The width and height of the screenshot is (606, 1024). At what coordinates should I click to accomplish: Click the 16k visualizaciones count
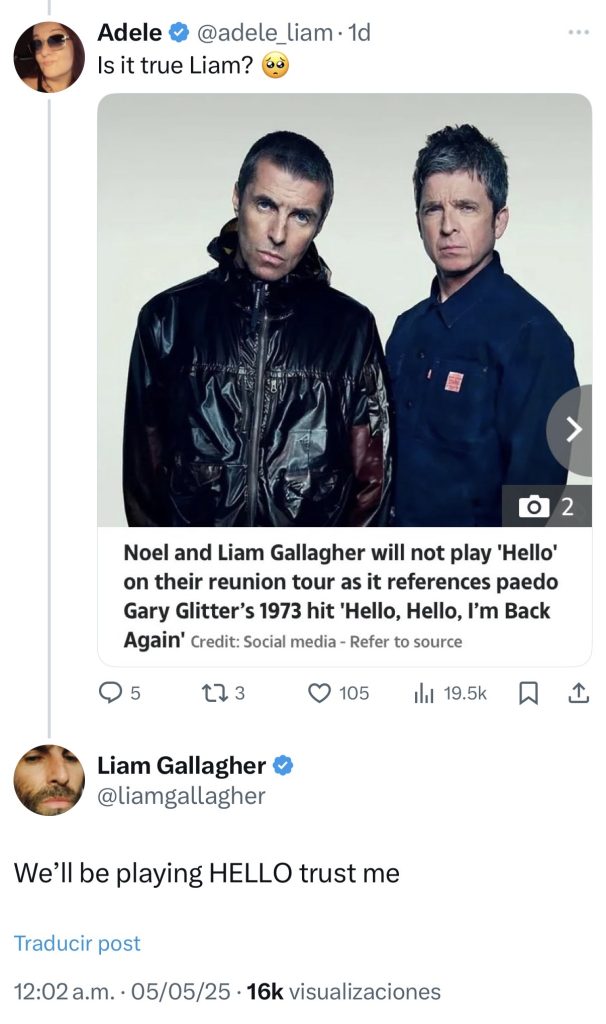(x=343, y=991)
